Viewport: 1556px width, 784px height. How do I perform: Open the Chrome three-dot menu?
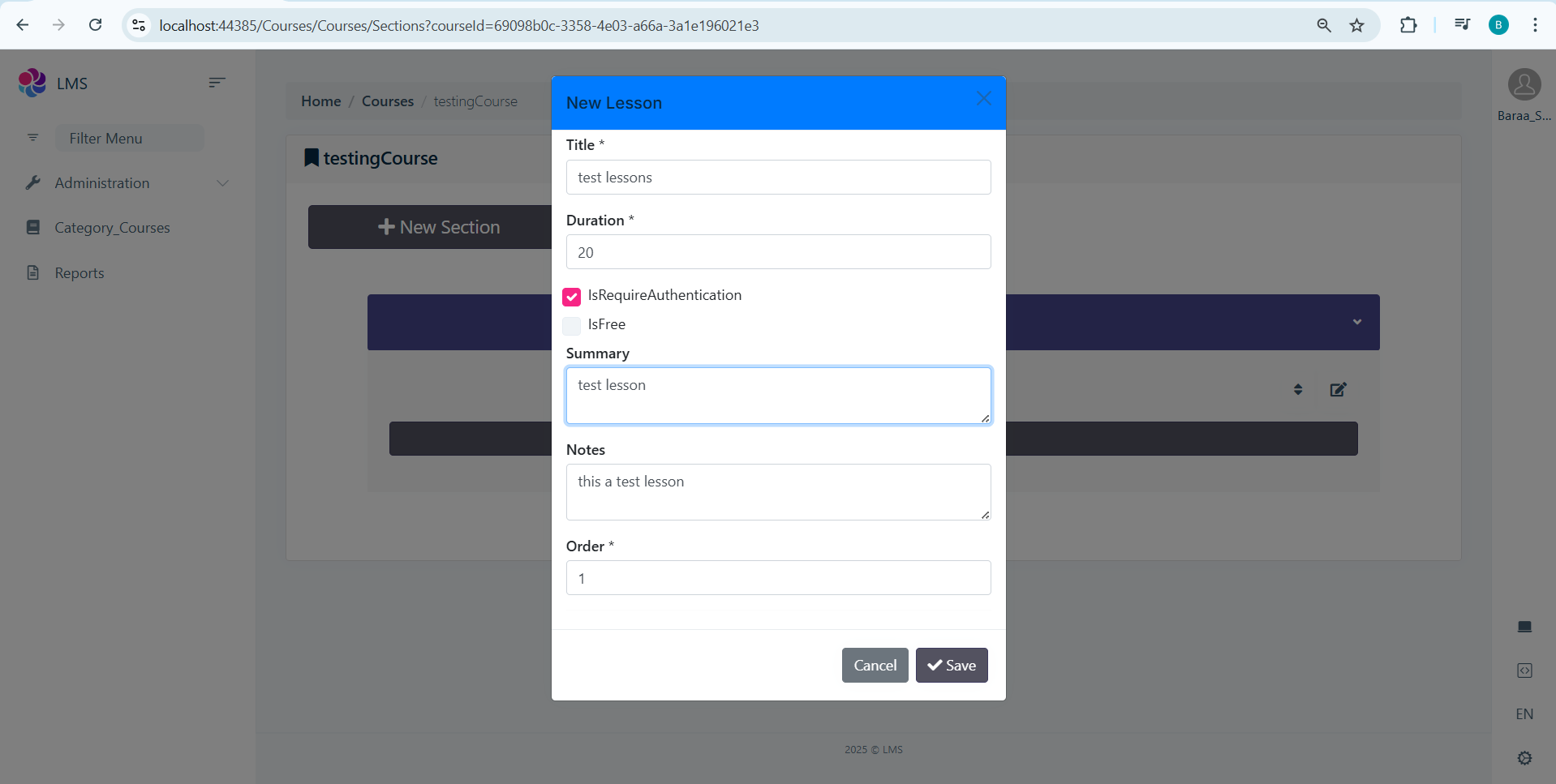coord(1535,25)
